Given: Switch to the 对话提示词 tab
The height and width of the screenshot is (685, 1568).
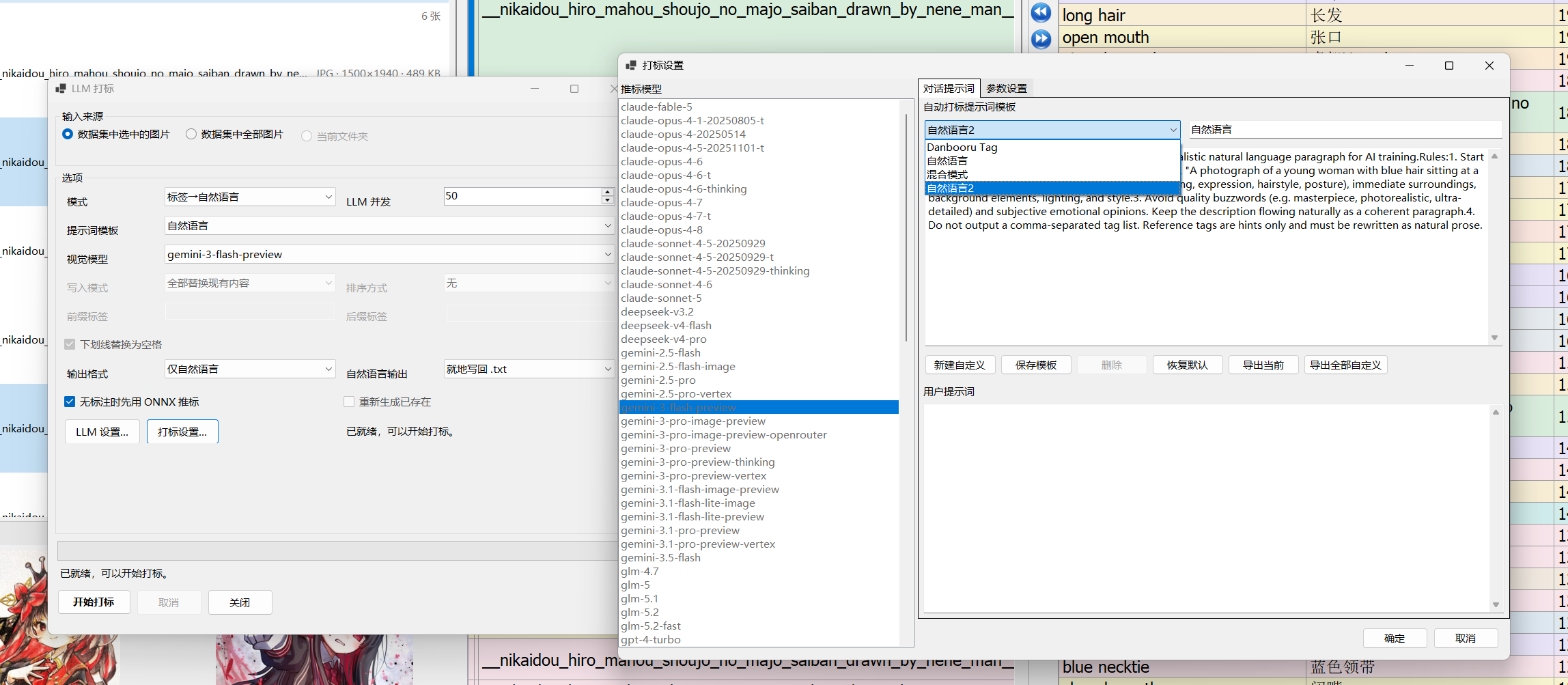Looking at the screenshot, I should click(949, 88).
